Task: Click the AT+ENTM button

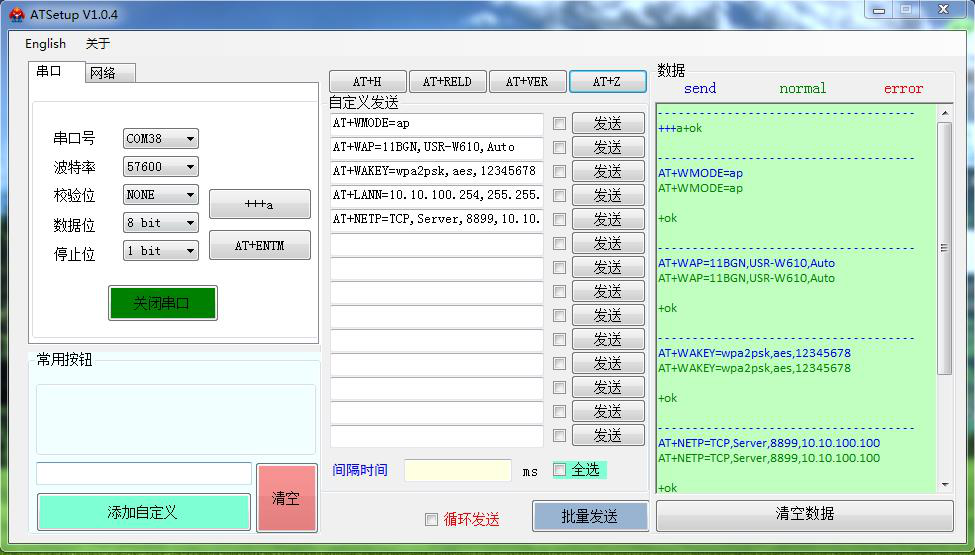Action: coord(259,245)
